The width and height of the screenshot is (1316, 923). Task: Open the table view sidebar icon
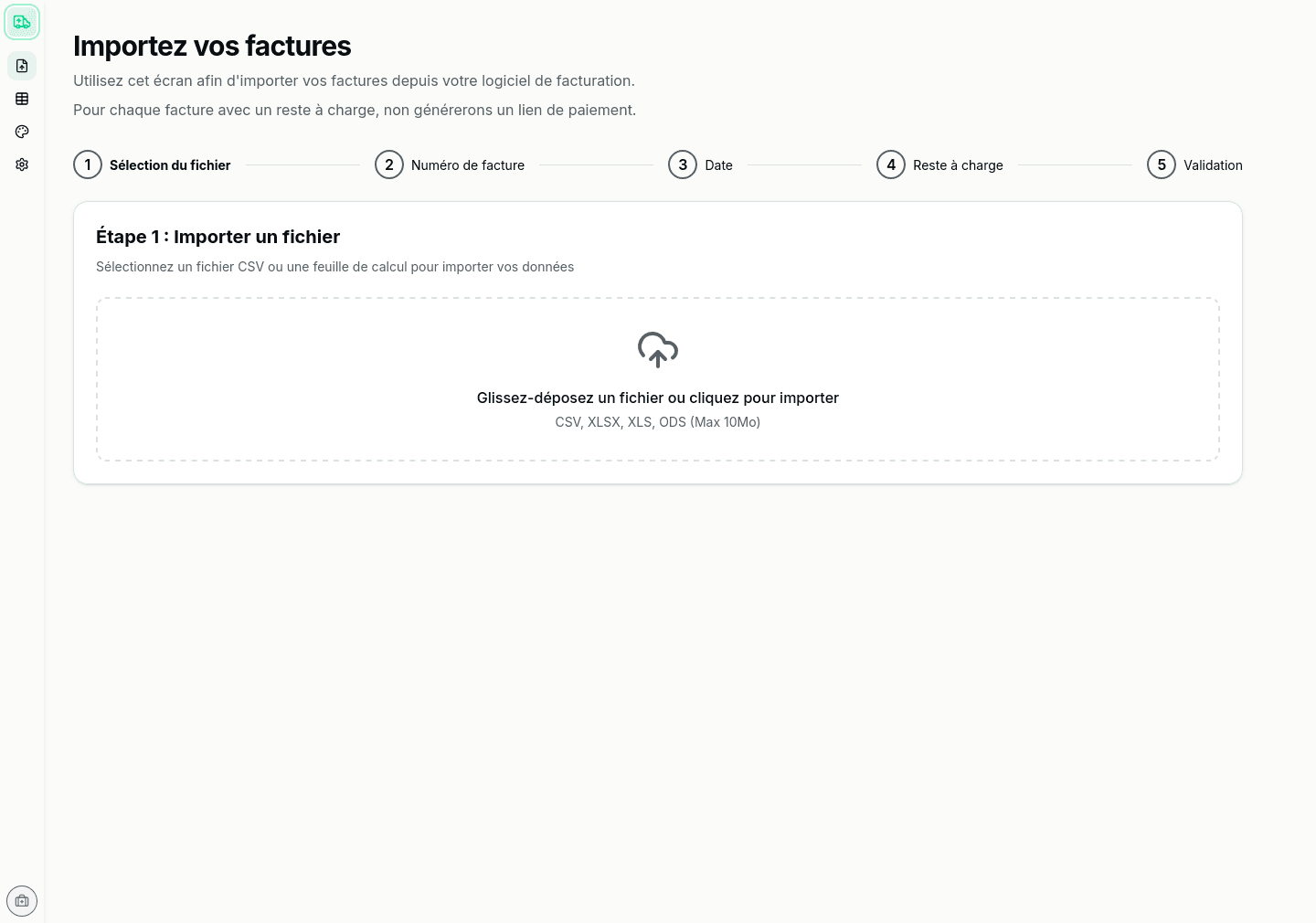(22, 99)
